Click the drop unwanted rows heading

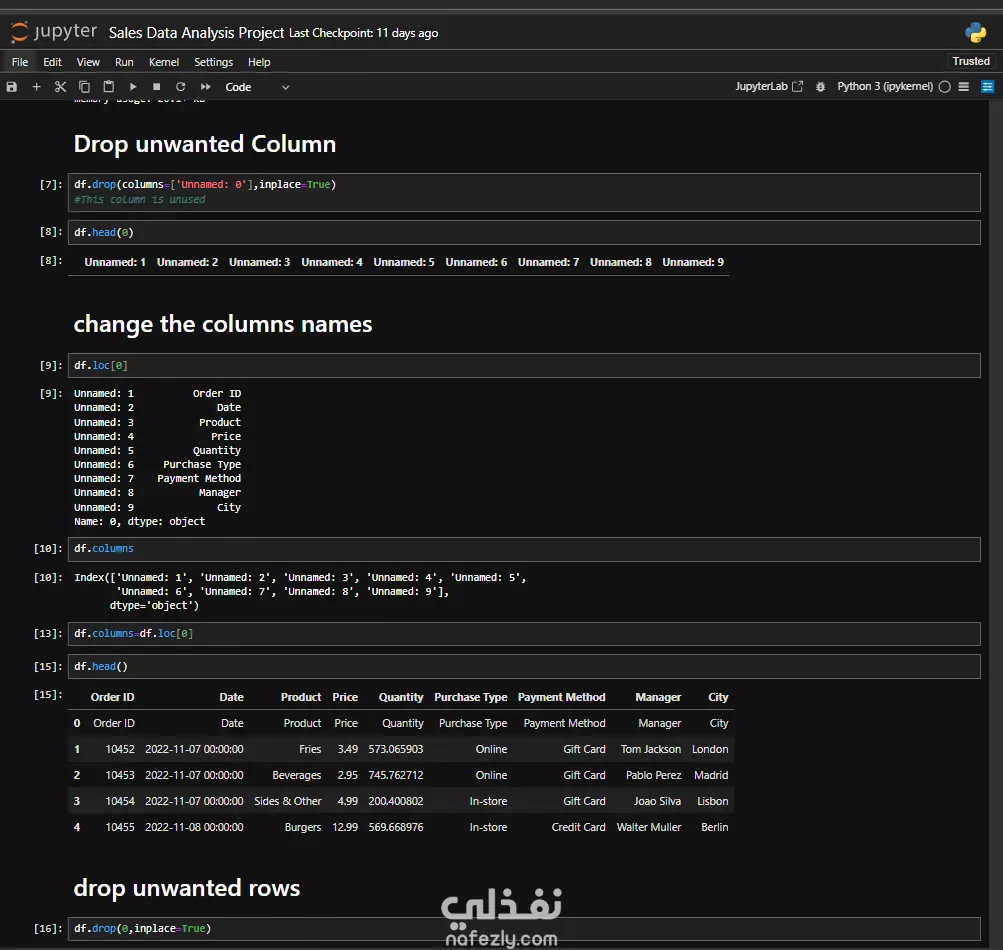tap(187, 888)
